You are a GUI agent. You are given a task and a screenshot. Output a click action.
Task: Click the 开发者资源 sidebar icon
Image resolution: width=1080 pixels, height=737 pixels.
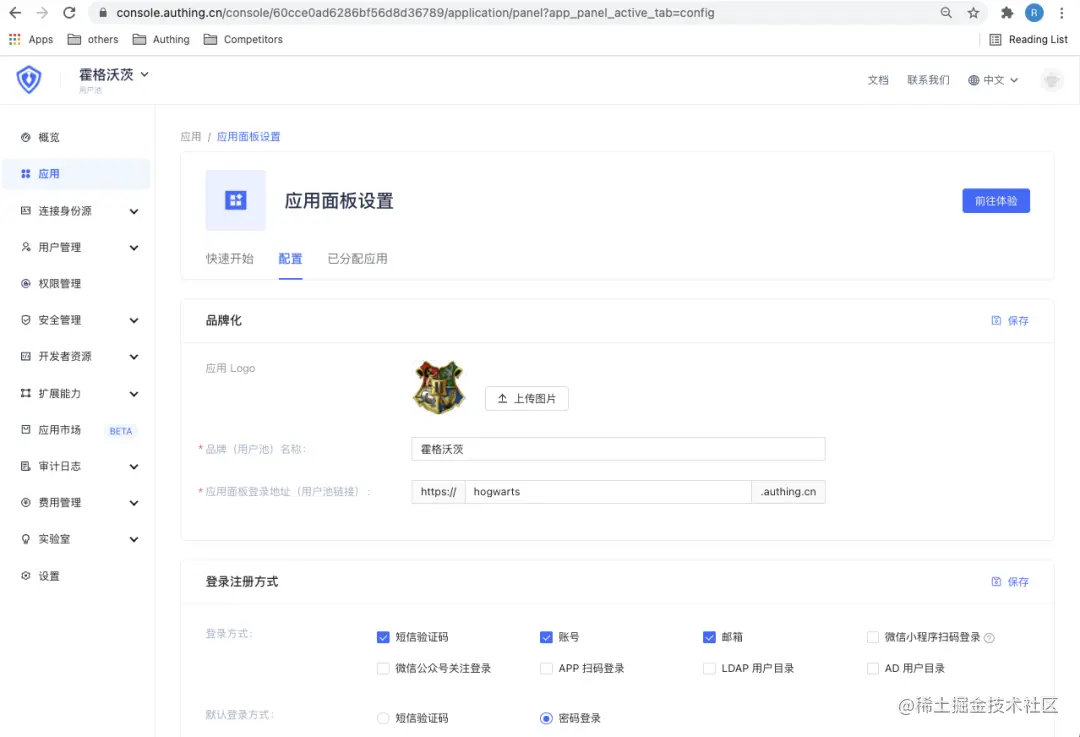pos(25,356)
